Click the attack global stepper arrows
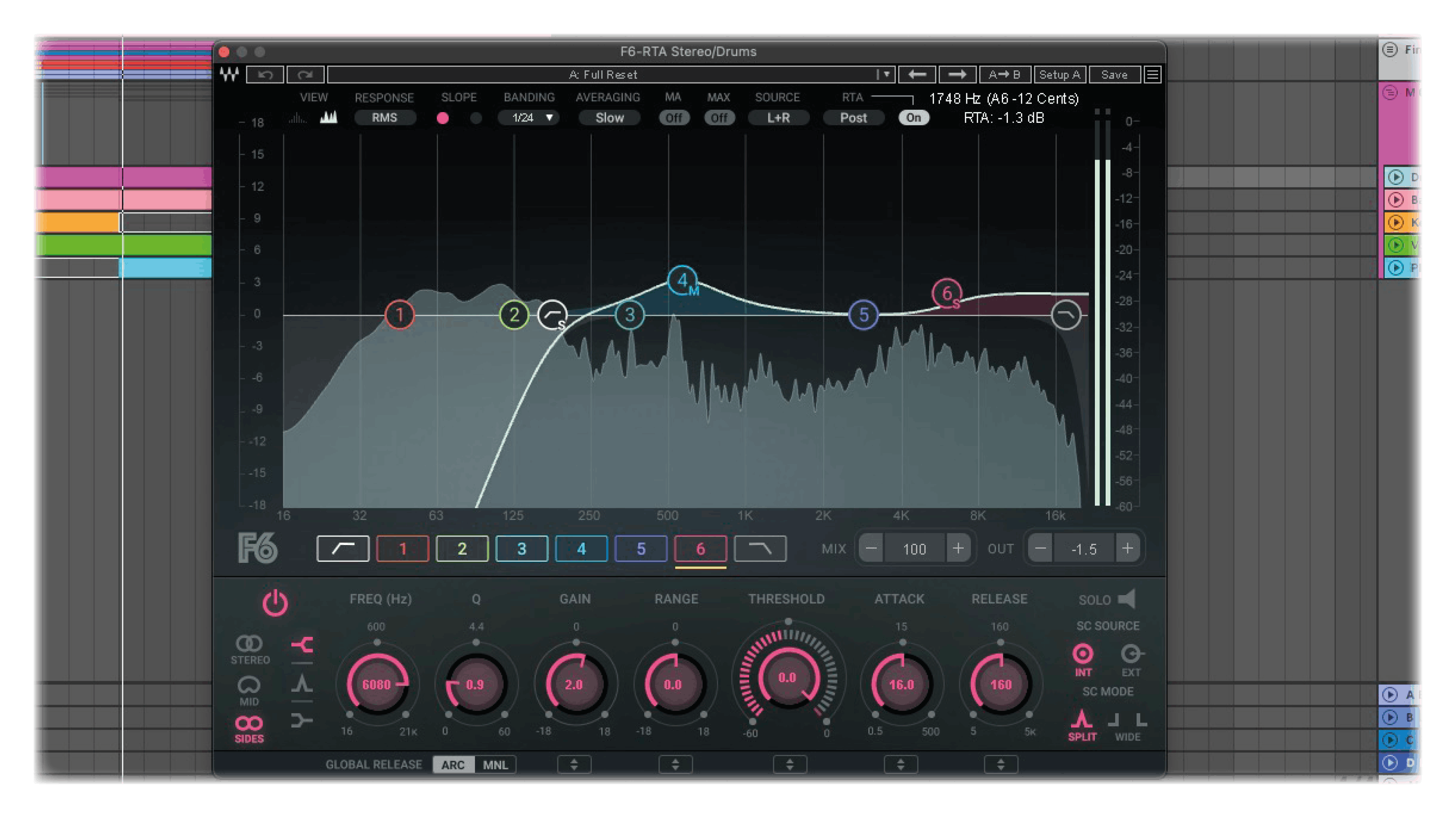Viewport: 1456px width, 818px height. point(901,765)
